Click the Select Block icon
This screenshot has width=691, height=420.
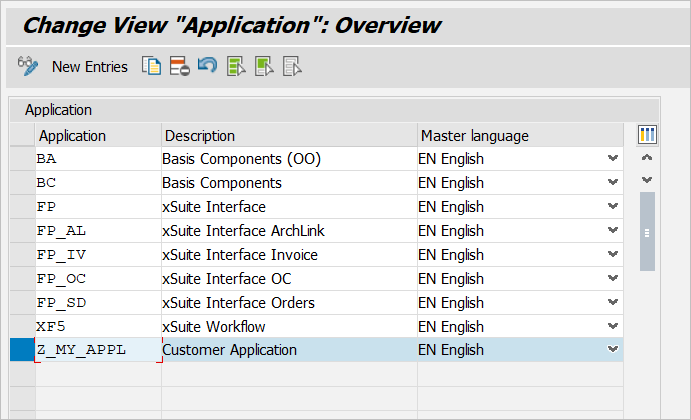click(264, 67)
